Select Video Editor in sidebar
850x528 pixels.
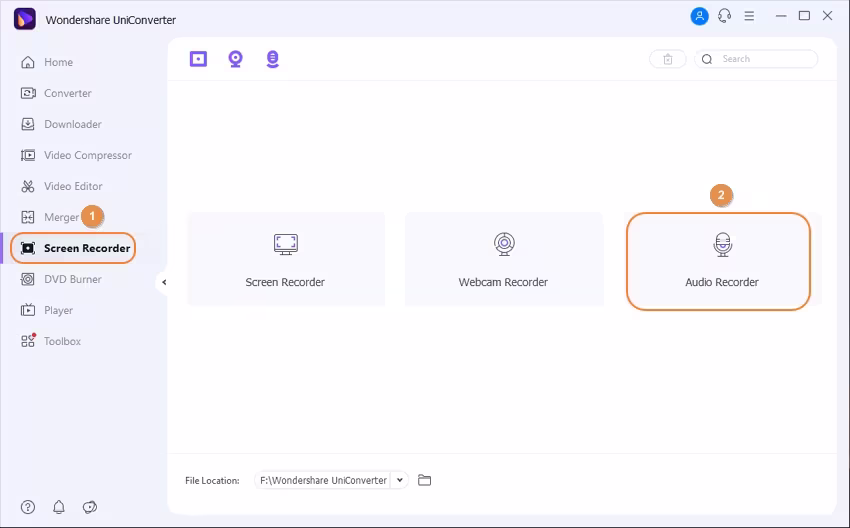point(62,186)
